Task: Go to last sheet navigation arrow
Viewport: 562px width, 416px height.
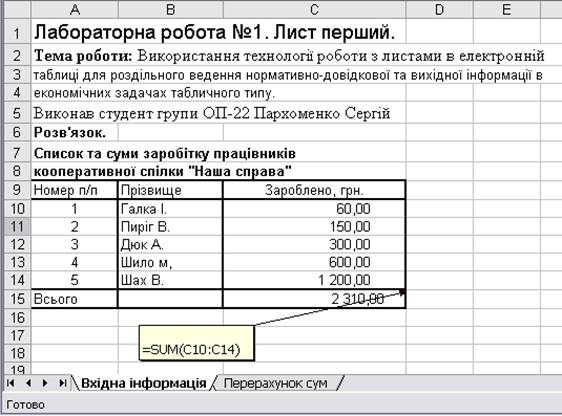Action: coord(63,383)
